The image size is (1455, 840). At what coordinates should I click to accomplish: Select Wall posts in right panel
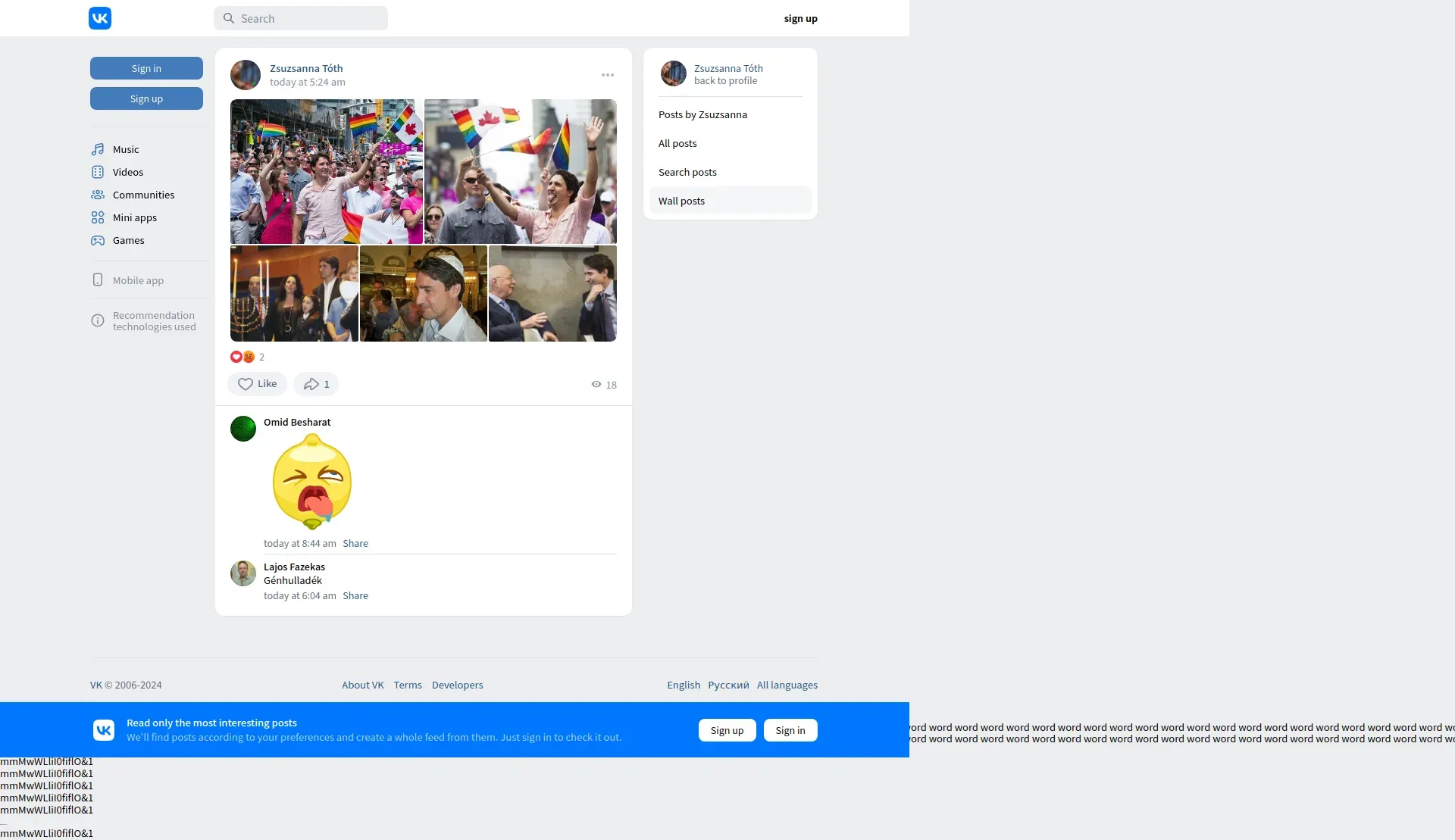click(x=681, y=201)
